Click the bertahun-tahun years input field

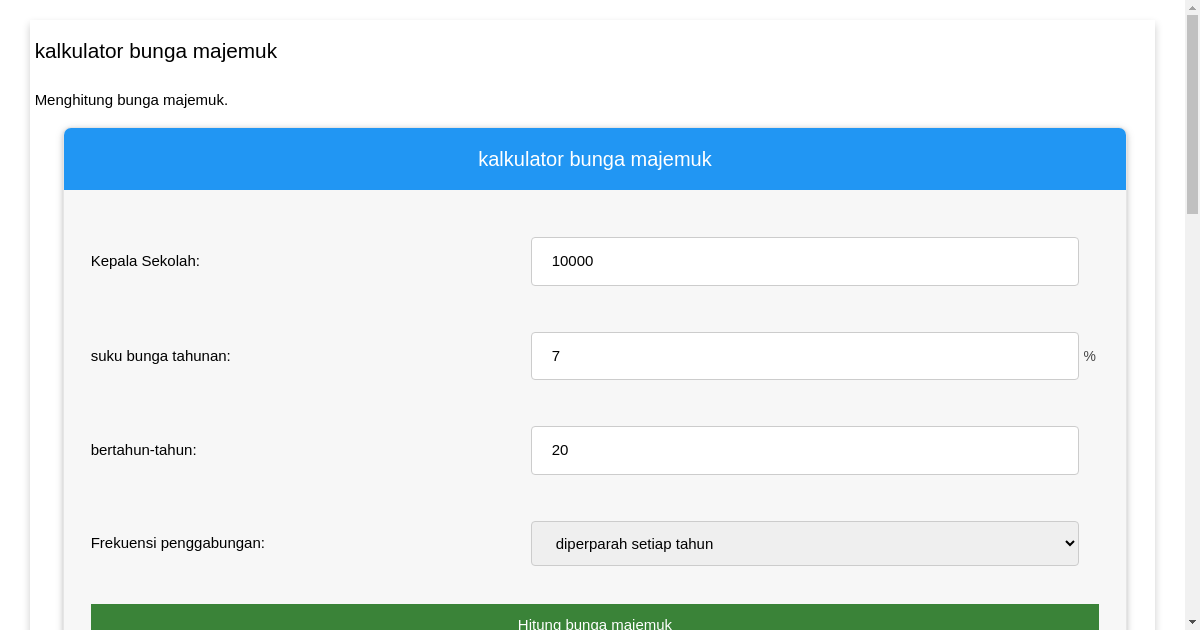(x=804, y=450)
